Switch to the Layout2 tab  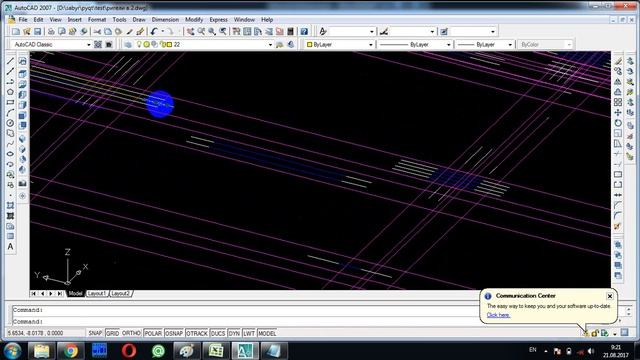pyautogui.click(x=120, y=293)
